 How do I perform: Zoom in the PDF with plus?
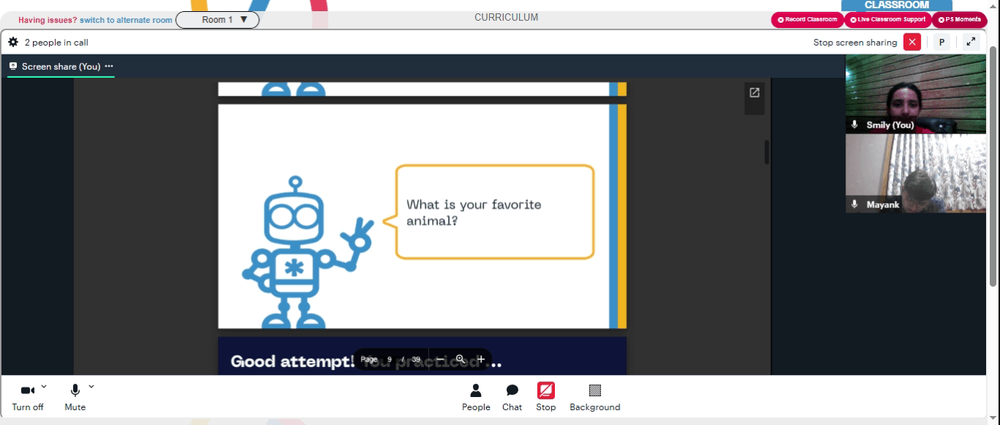click(481, 359)
